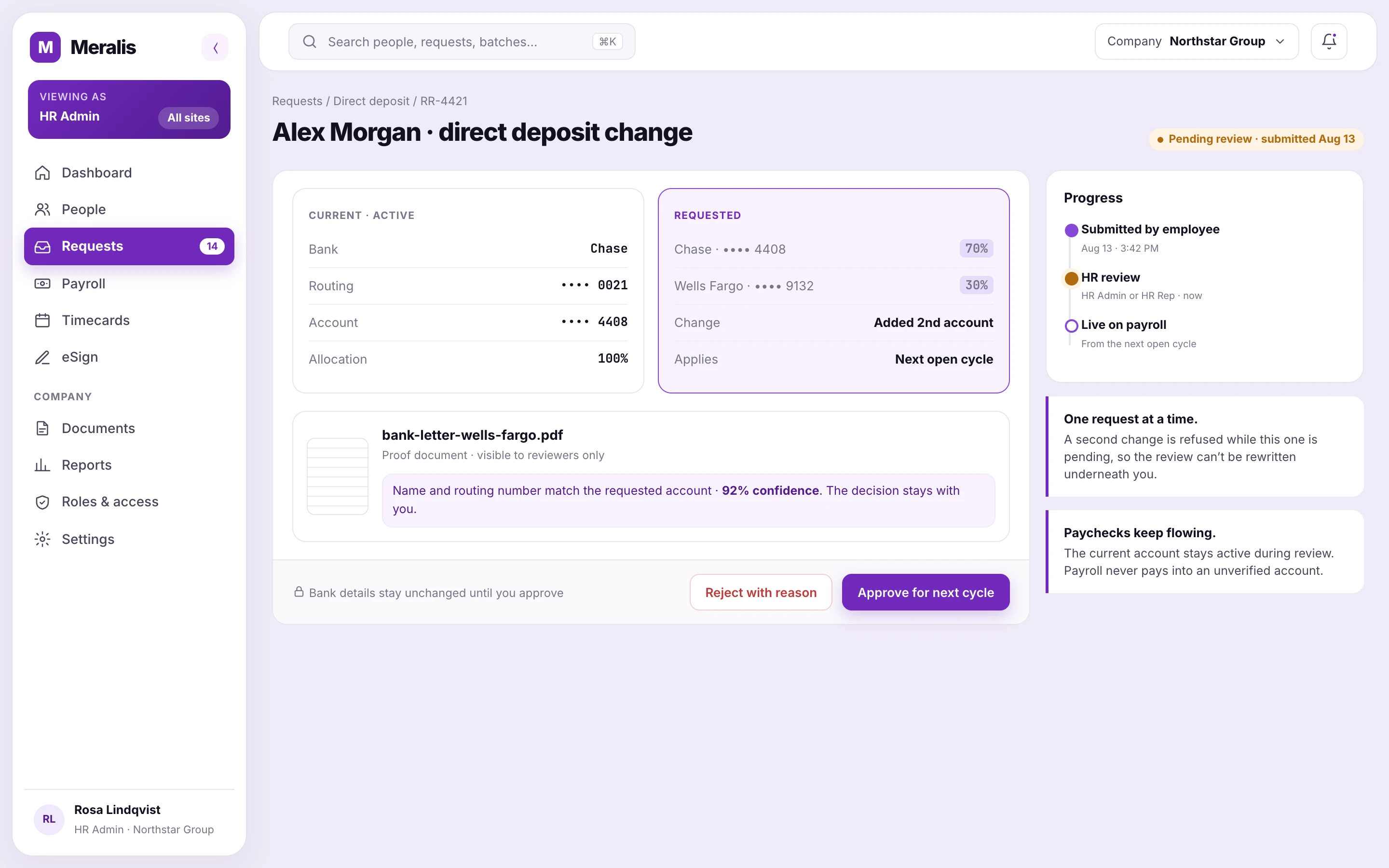
Task: Click the 70% allocation badge for Chase
Action: (x=976, y=248)
